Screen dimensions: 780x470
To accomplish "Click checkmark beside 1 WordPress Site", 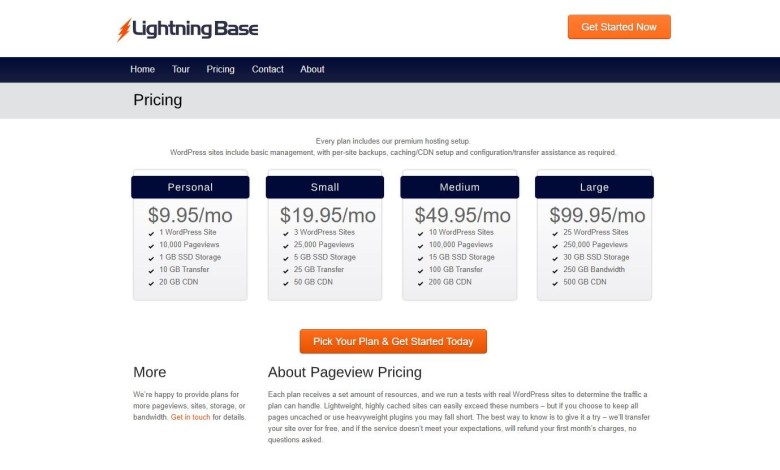I will 151,233.
